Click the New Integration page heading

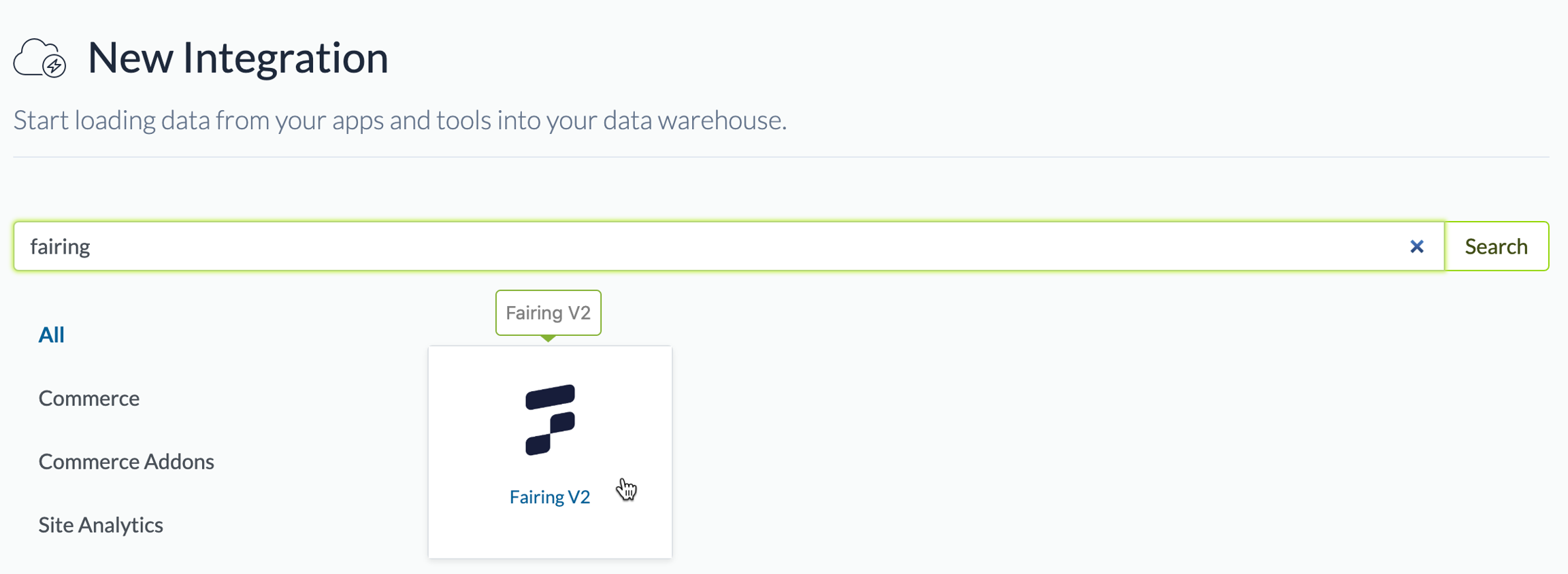238,57
